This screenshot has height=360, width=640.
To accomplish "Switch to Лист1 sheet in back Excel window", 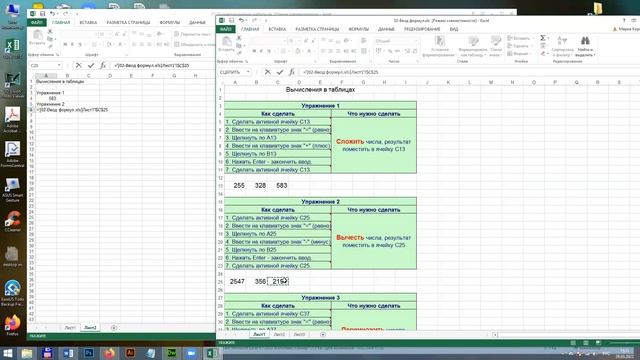I will tap(70, 328).
